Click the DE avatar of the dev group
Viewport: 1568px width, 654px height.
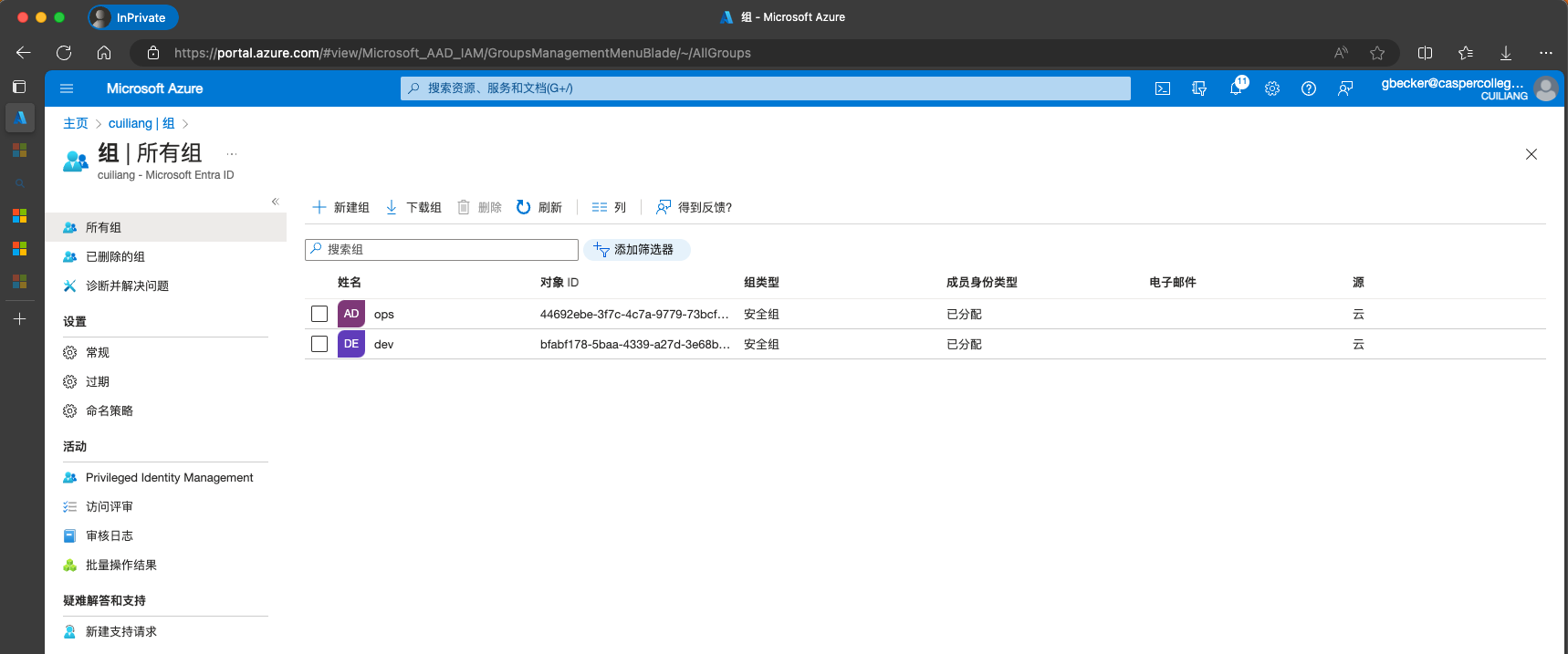click(351, 344)
